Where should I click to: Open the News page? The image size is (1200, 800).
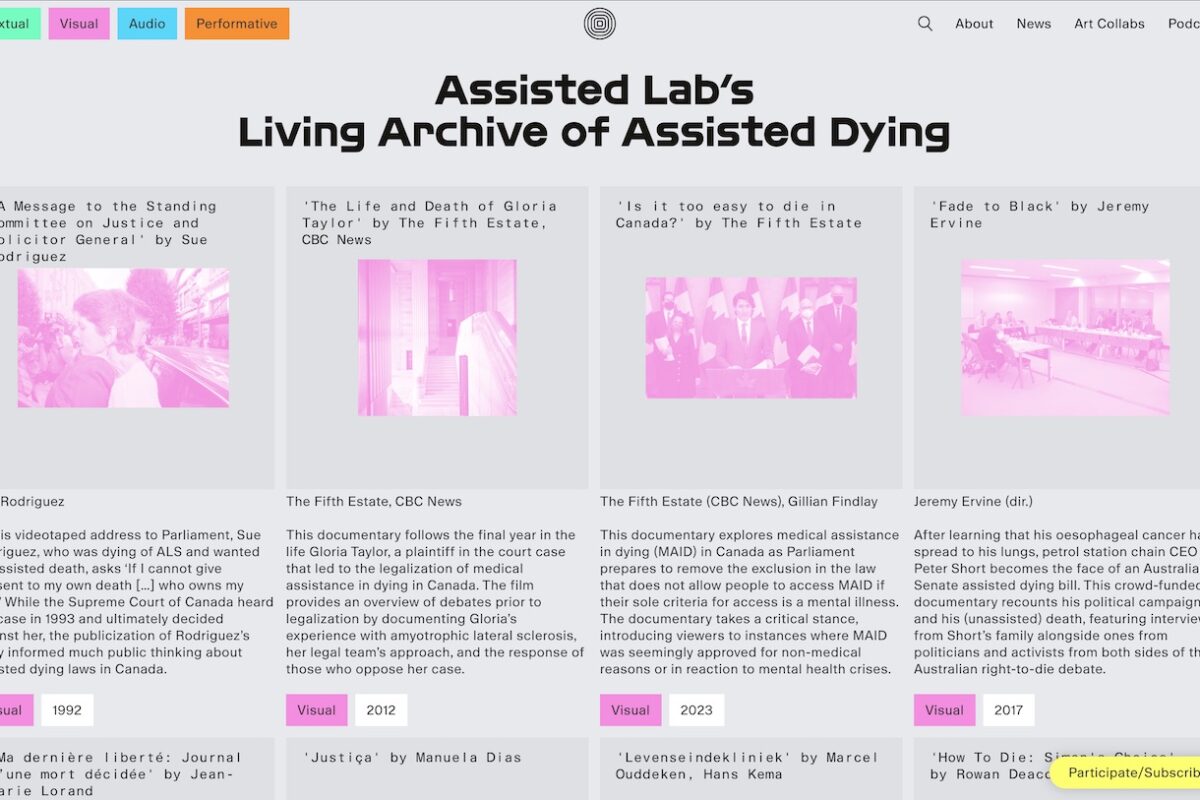pyautogui.click(x=1034, y=24)
